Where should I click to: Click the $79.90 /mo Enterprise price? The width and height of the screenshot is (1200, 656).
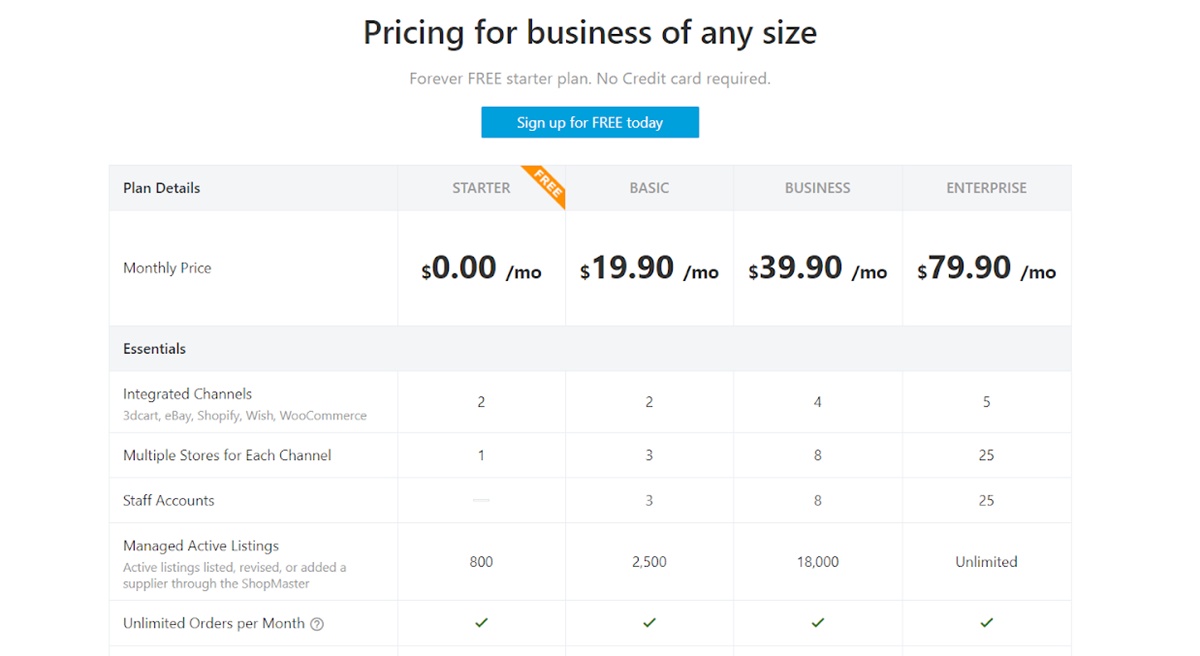[986, 269]
